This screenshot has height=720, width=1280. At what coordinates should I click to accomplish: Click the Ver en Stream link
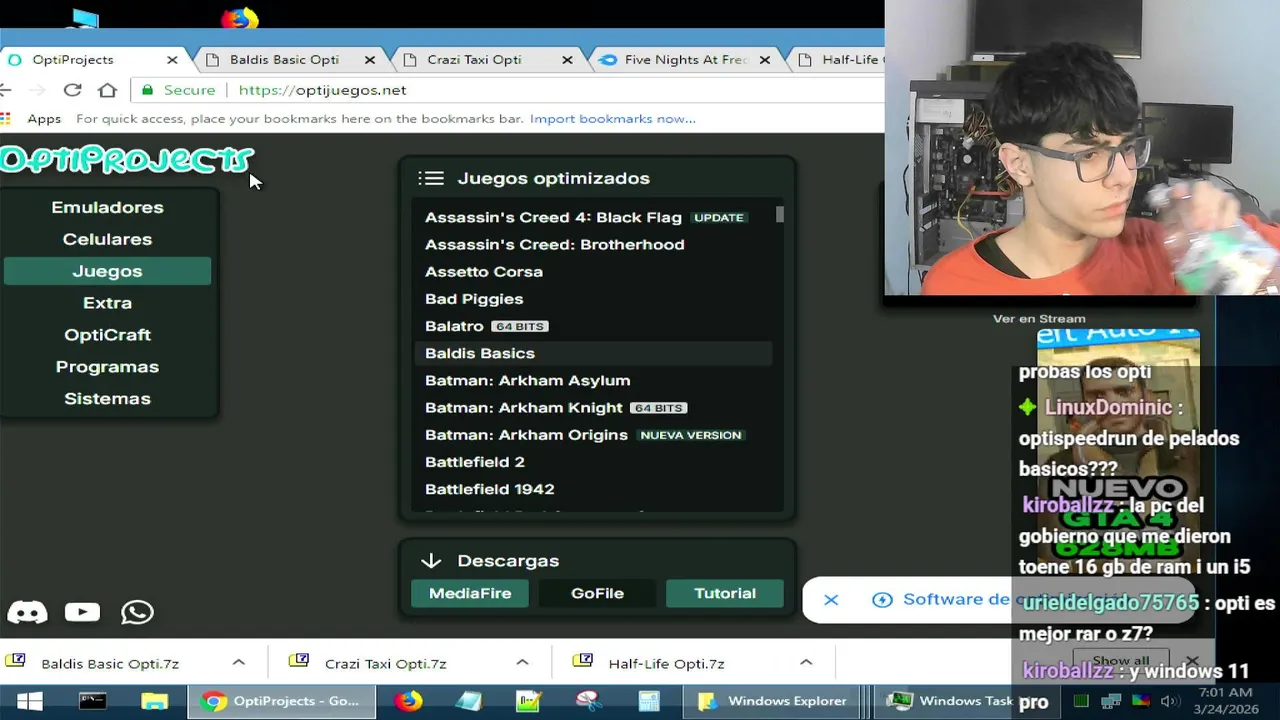[1039, 318]
